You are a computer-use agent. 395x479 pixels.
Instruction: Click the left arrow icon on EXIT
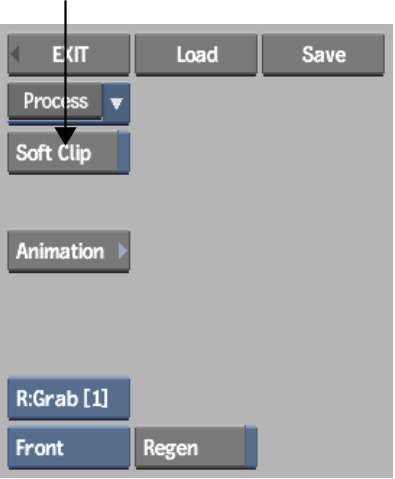[x=15, y=54]
